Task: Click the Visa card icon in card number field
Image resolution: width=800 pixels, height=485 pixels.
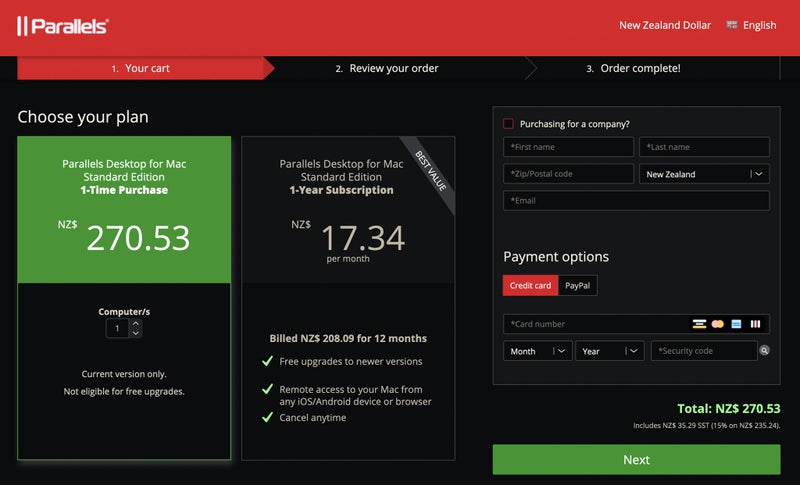Action: (x=699, y=324)
